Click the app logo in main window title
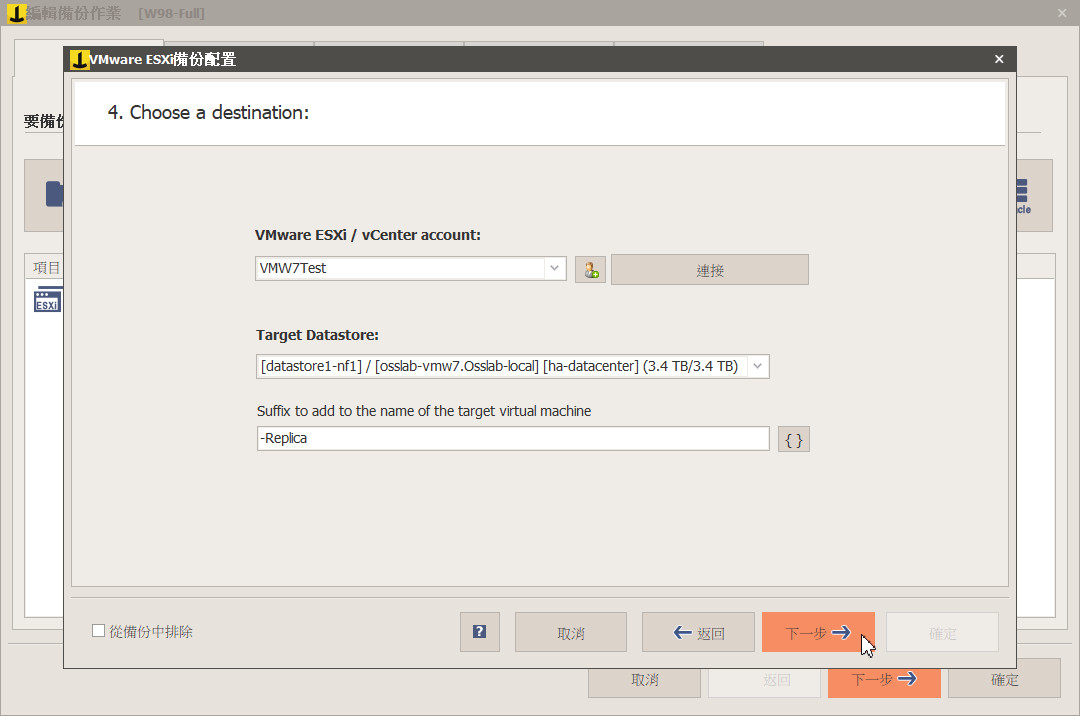This screenshot has height=716, width=1080. coord(17,13)
